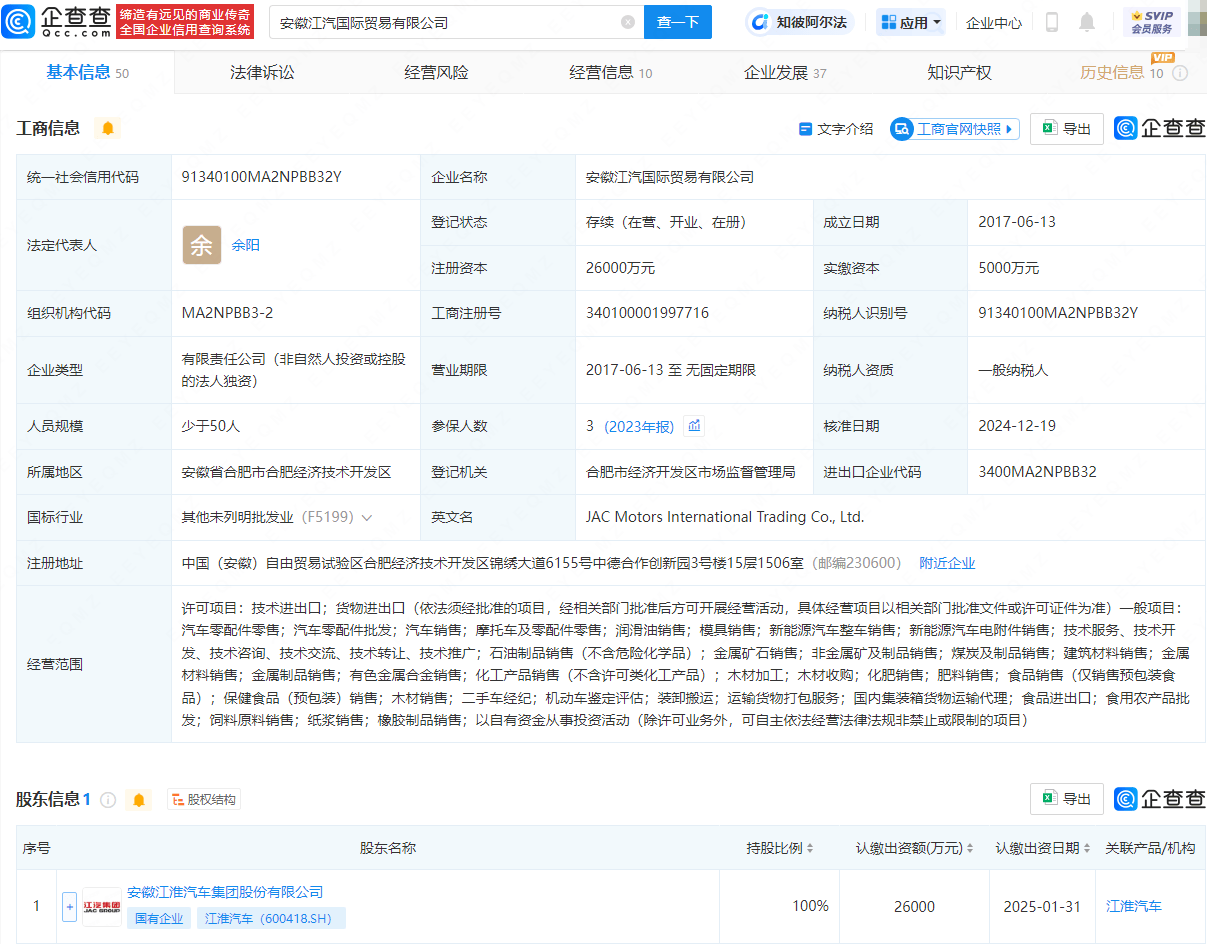Click the 江淮集团 JAC logo thumbnail
This screenshot has height=944, width=1207.
tap(102, 906)
